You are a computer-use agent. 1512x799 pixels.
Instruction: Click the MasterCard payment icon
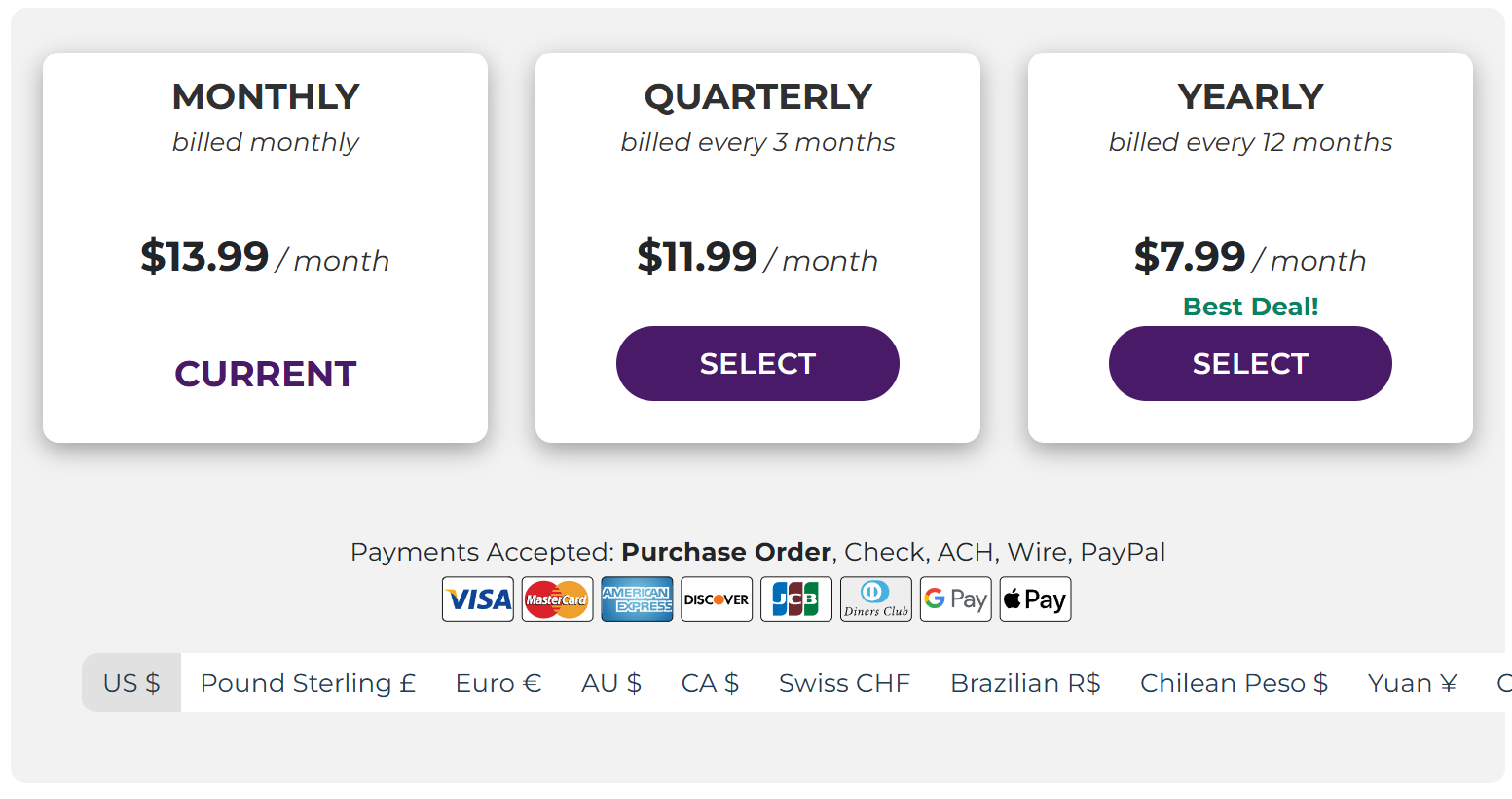click(557, 599)
